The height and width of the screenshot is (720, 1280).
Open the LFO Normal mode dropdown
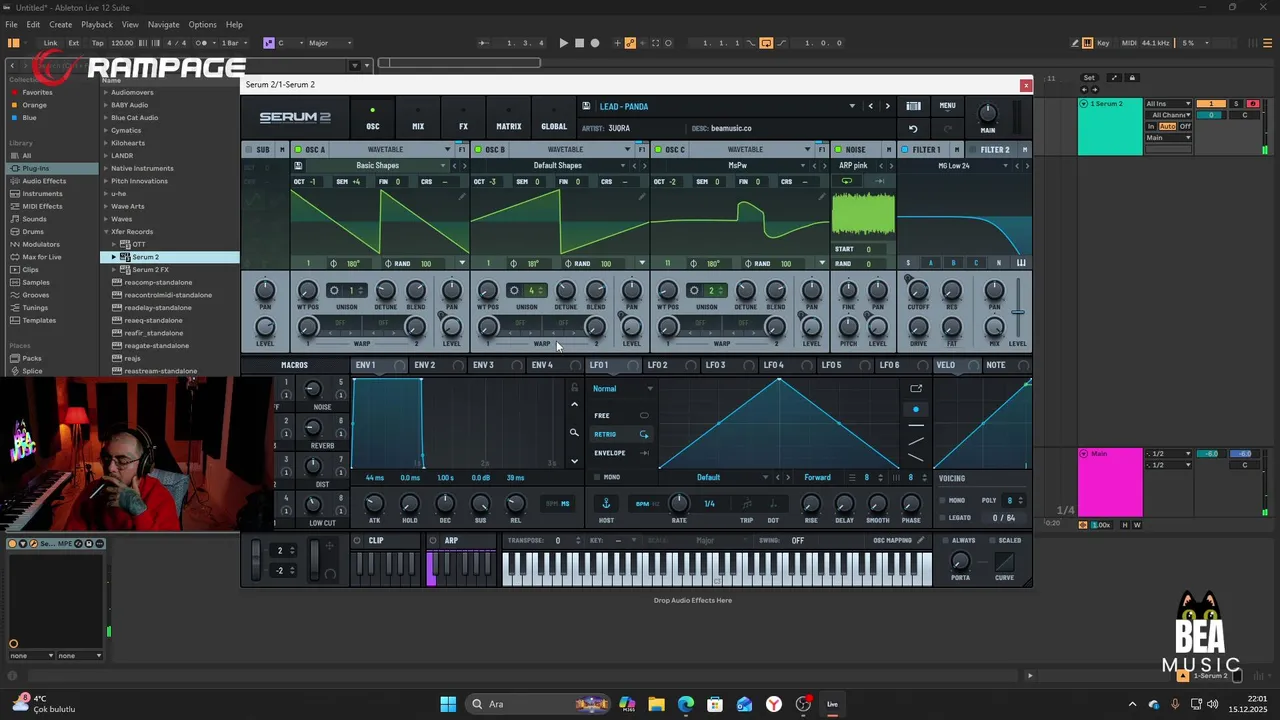(622, 388)
